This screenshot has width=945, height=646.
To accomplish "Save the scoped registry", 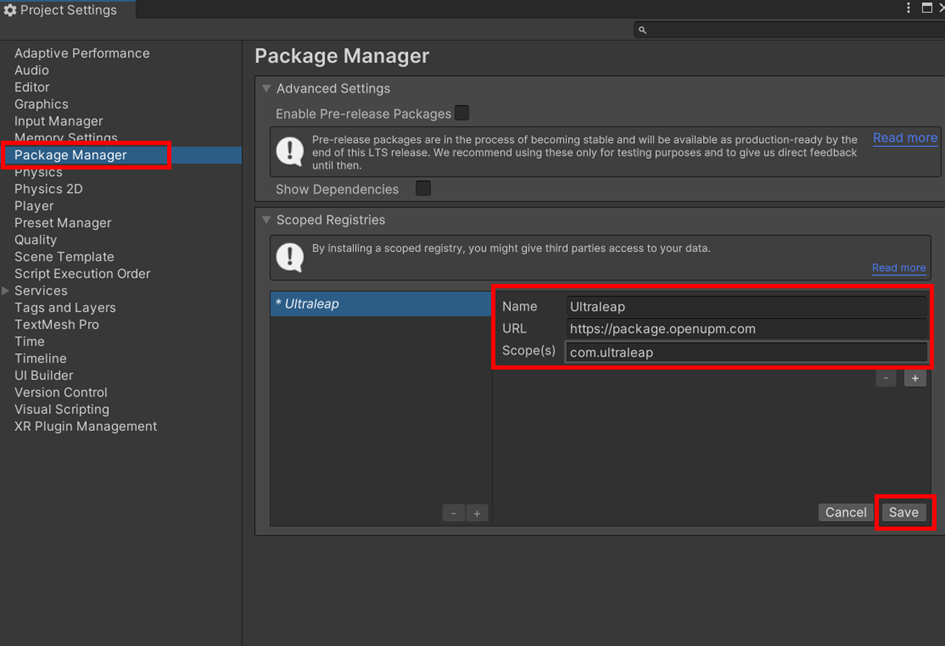I will [903, 512].
